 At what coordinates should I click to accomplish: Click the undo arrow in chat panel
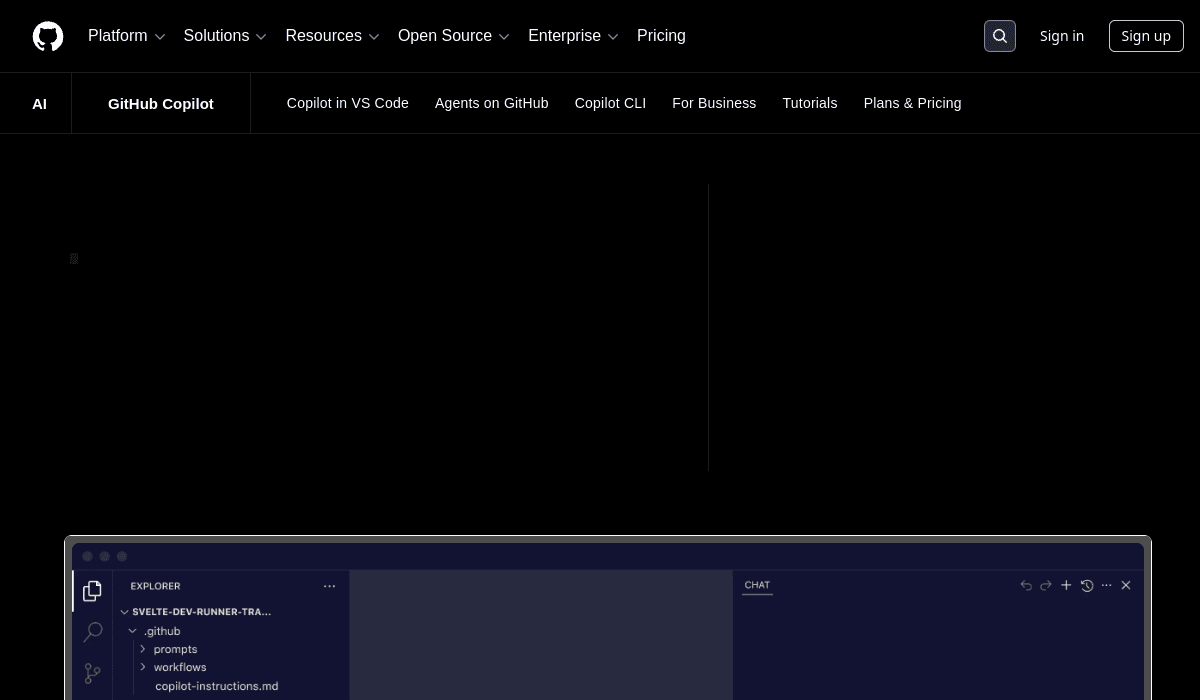[x=1026, y=585]
